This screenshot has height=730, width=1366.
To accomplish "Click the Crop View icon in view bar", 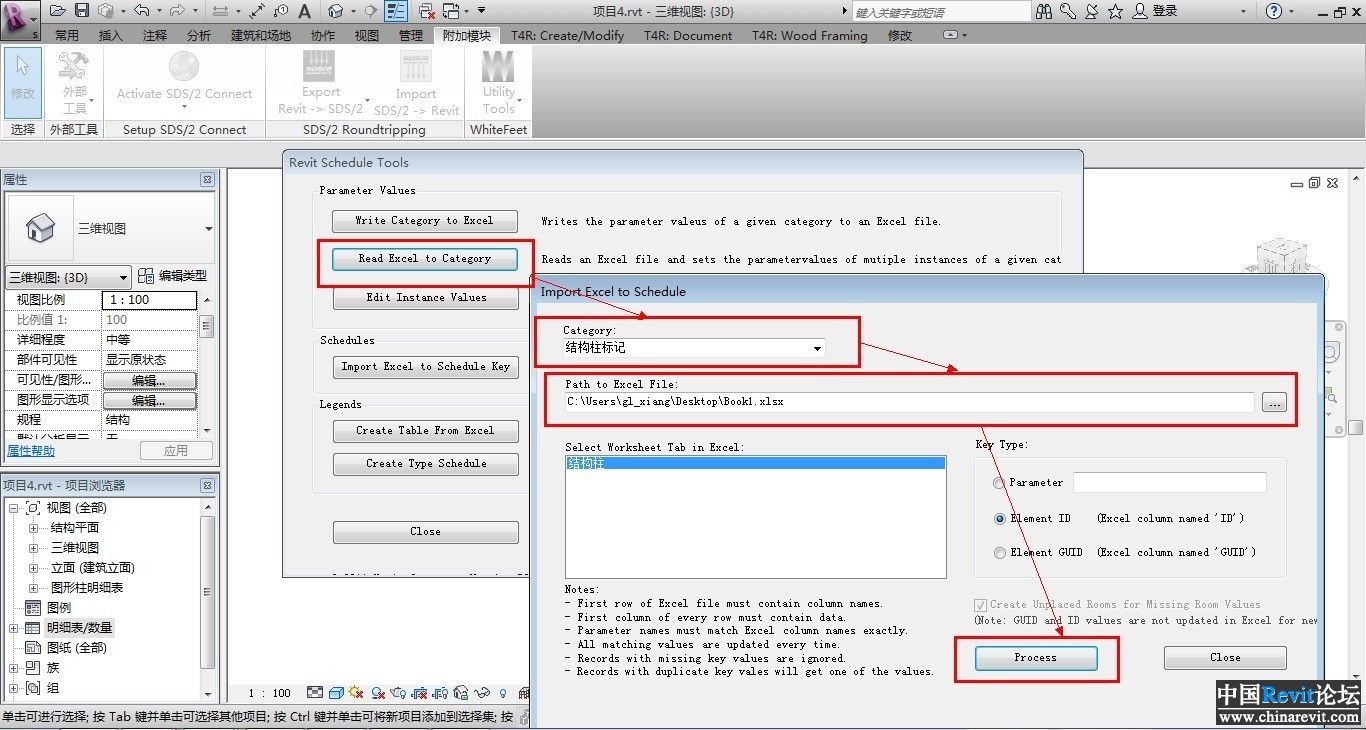I will click(419, 693).
